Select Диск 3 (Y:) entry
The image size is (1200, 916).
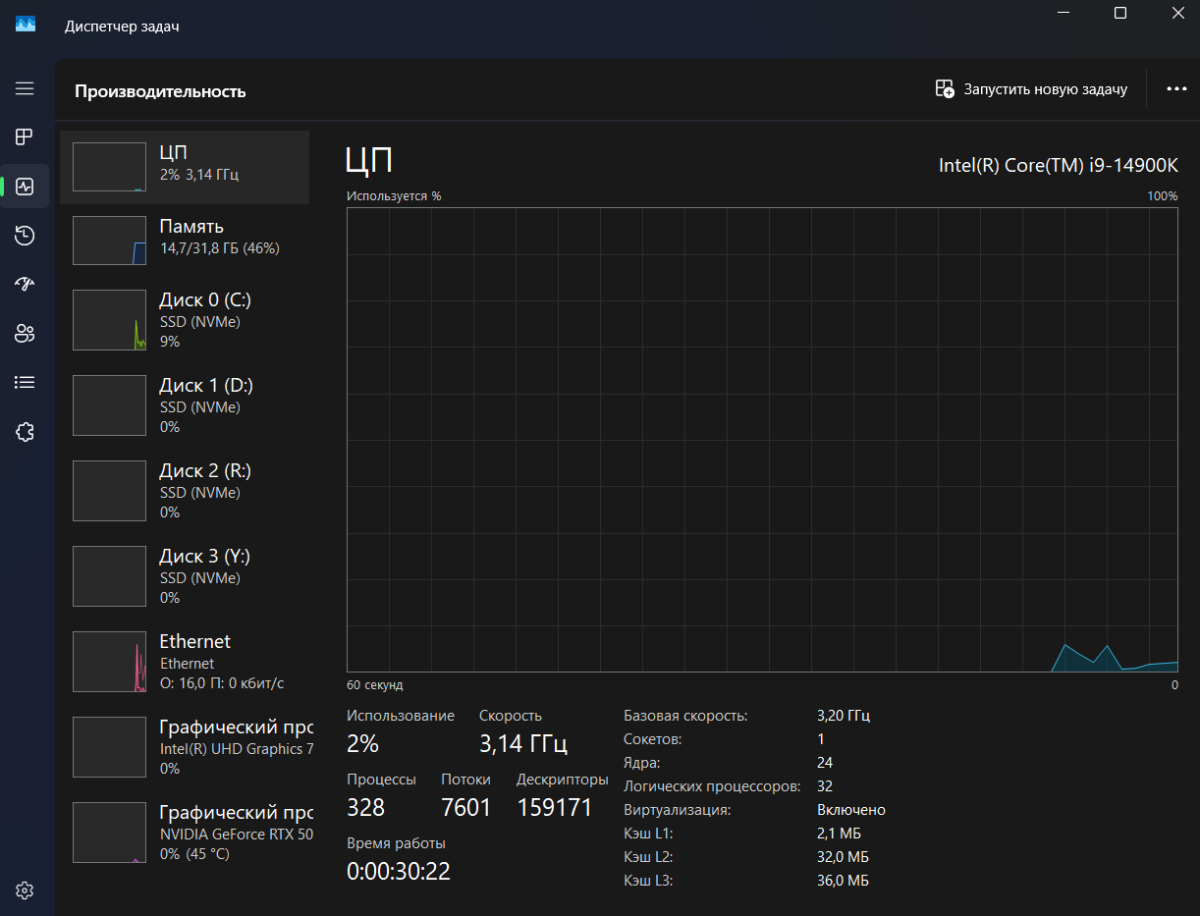pos(185,576)
